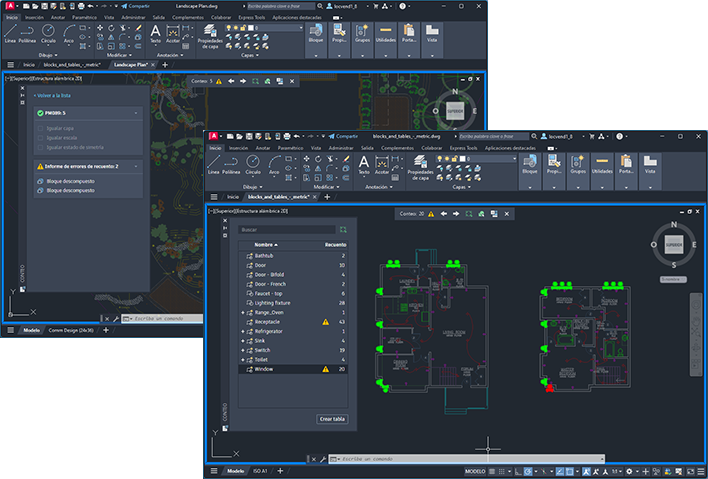Click Compartir in the front window title bar
Screen dimensions: 708x479
pyautogui.click(x=343, y=136)
